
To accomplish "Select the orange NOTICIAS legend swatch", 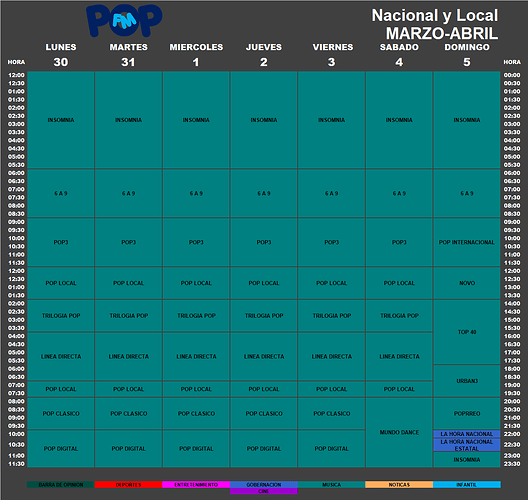I will pyautogui.click(x=399, y=485).
